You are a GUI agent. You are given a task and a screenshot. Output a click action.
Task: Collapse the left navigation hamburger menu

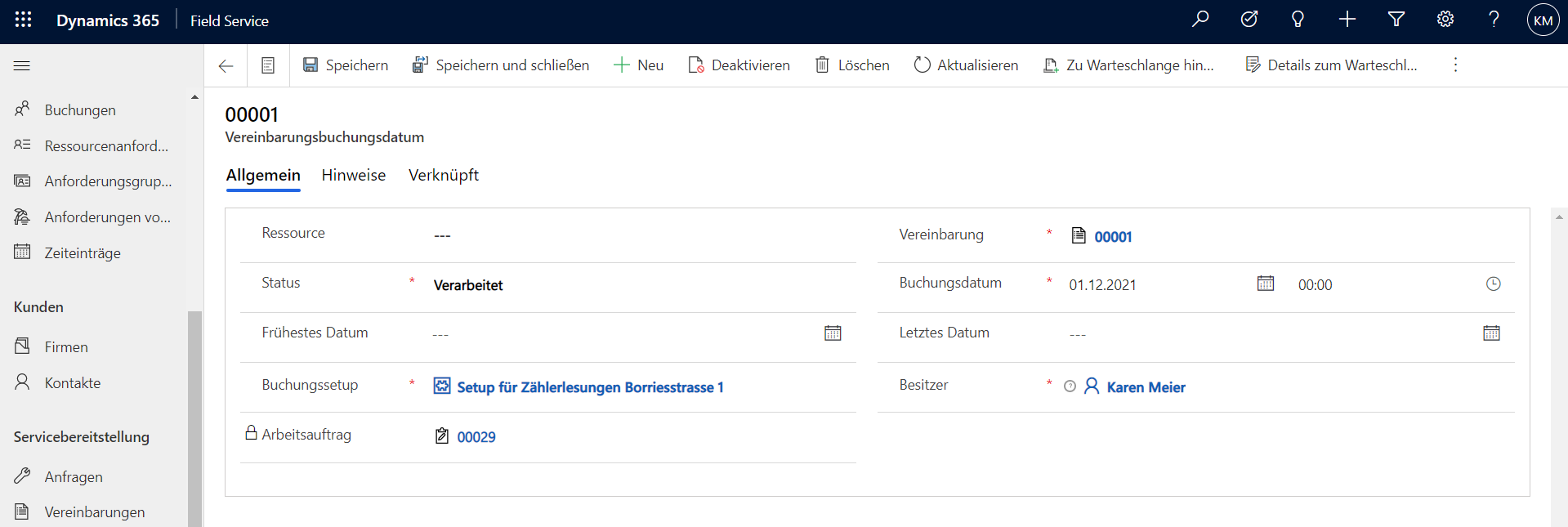[22, 65]
